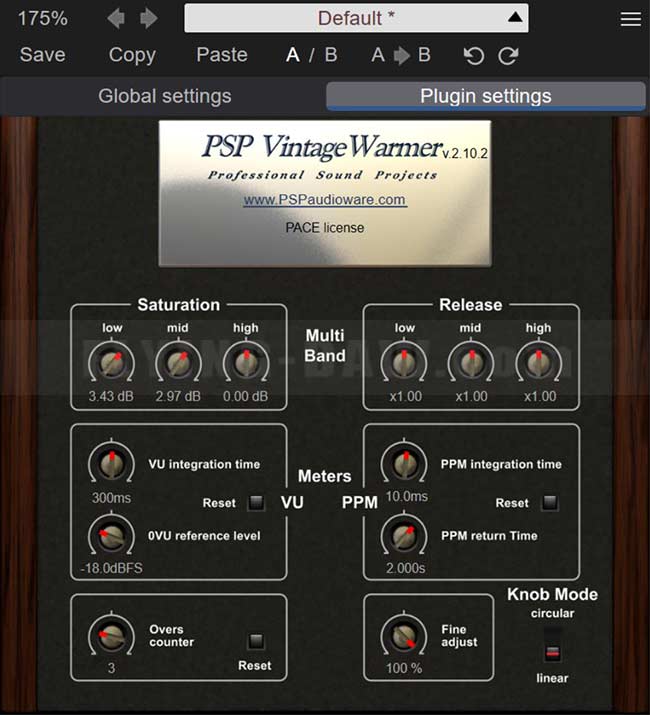Click the 2.000s PPM return value
This screenshot has height=715, width=650.
406,568
